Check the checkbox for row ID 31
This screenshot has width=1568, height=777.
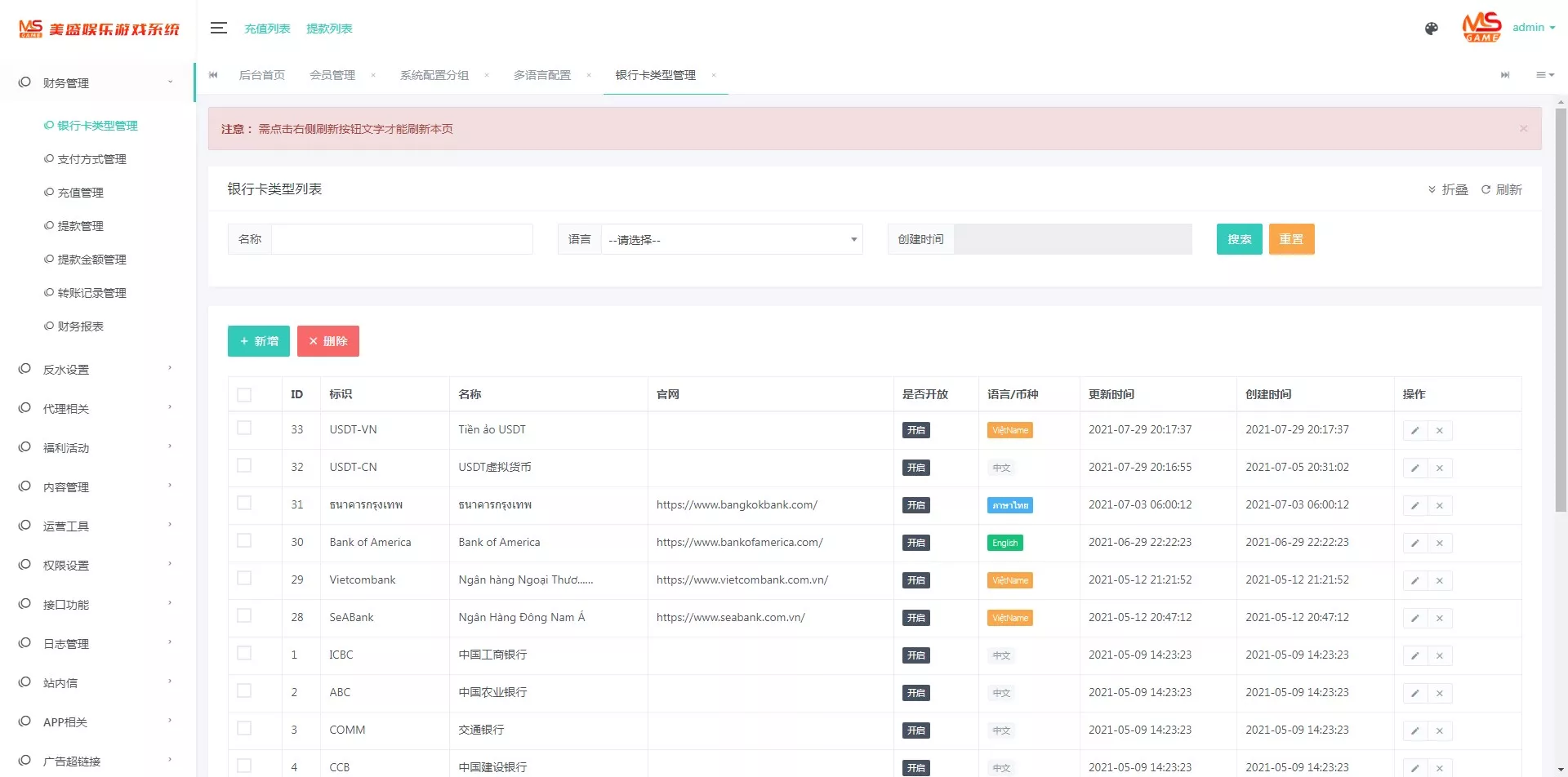[244, 504]
